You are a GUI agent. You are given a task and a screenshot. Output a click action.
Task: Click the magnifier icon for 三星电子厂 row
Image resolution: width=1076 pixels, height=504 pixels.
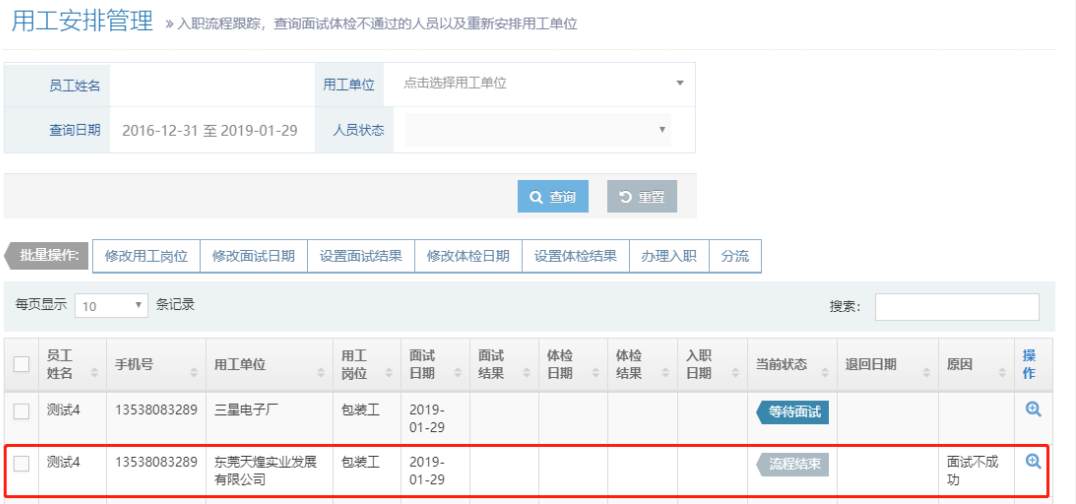point(1033,409)
